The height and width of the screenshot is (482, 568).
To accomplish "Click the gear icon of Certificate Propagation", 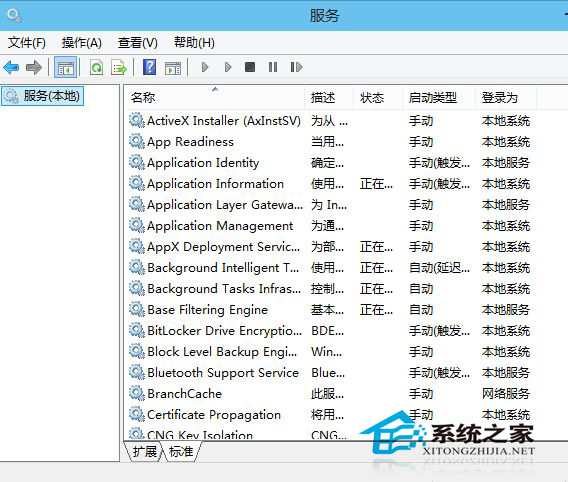I will 137,414.
